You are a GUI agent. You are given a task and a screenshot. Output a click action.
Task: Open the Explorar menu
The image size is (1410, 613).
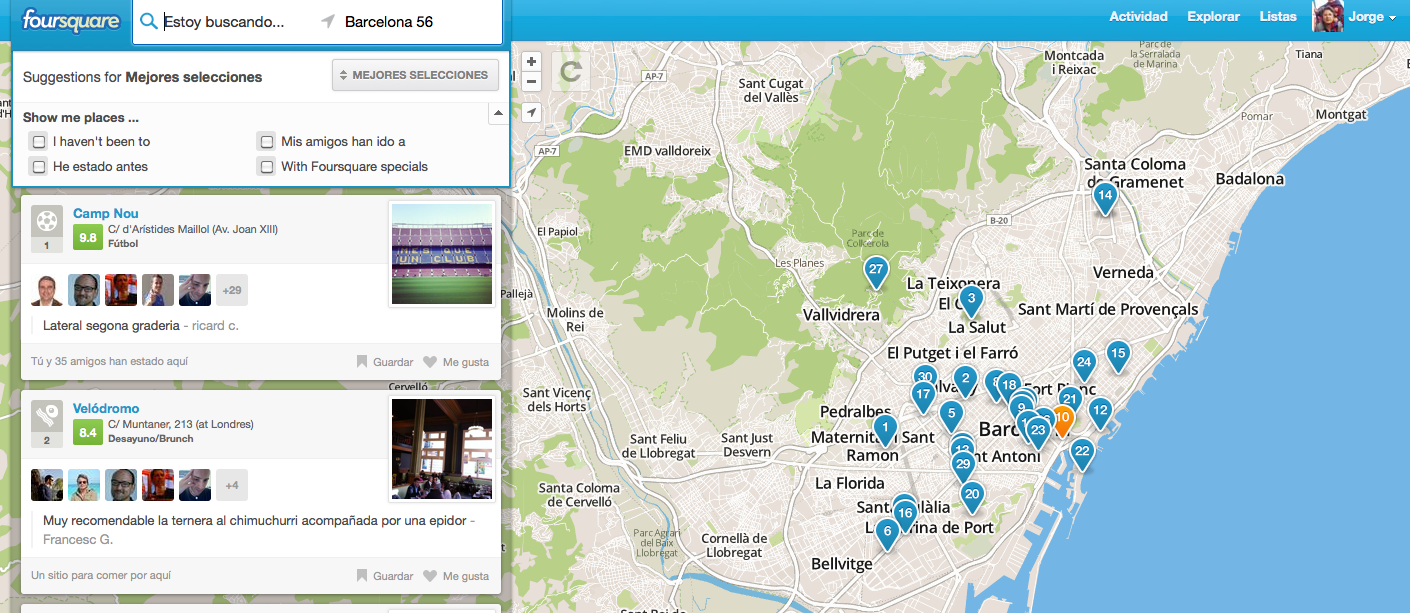click(x=1213, y=16)
